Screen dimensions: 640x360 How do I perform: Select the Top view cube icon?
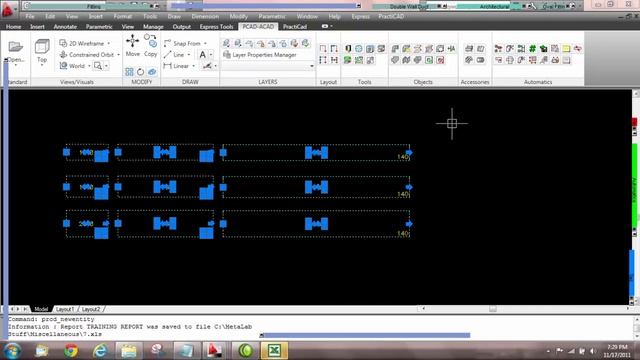(42, 47)
